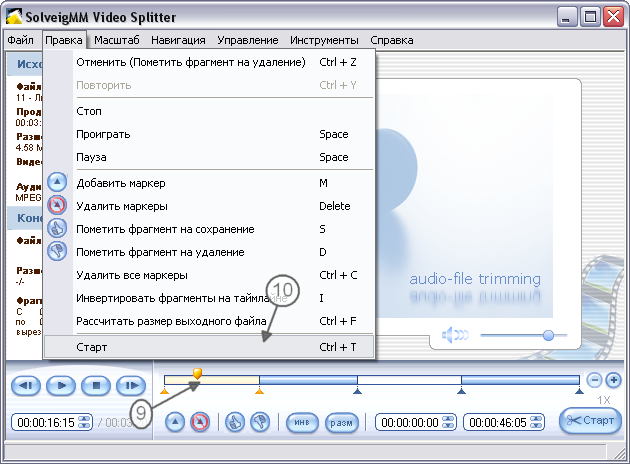
Task: Click cut fragment thumbs-down toolbar button
Action: (260, 422)
